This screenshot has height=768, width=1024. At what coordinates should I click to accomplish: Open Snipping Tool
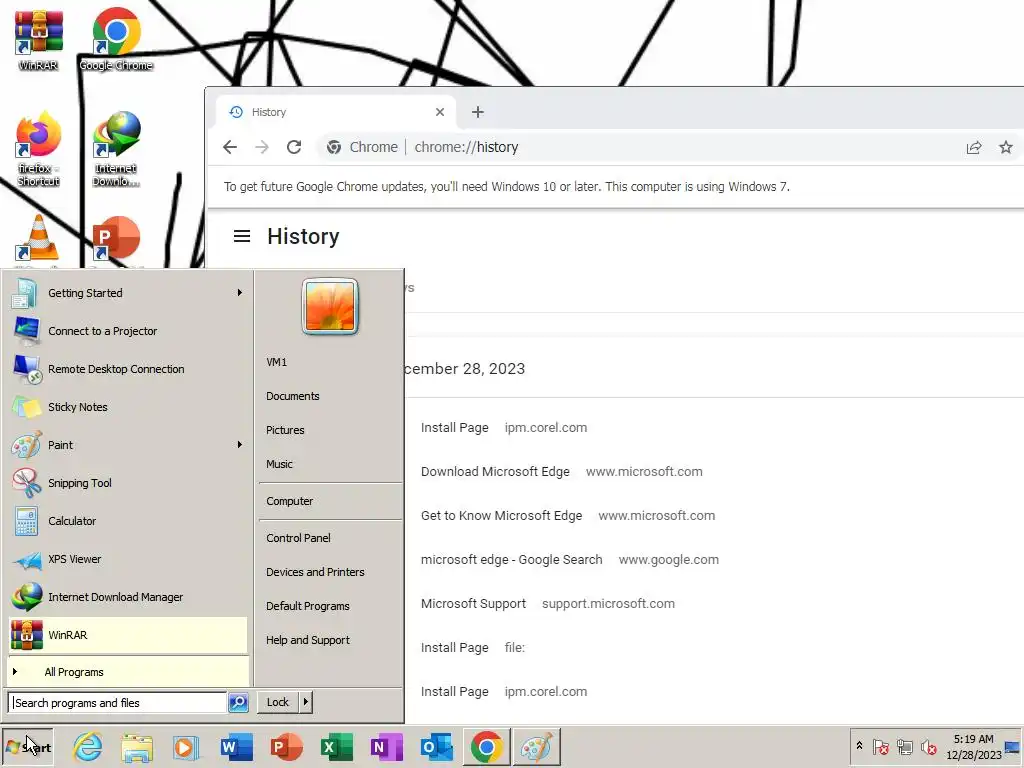click(x=129, y=483)
